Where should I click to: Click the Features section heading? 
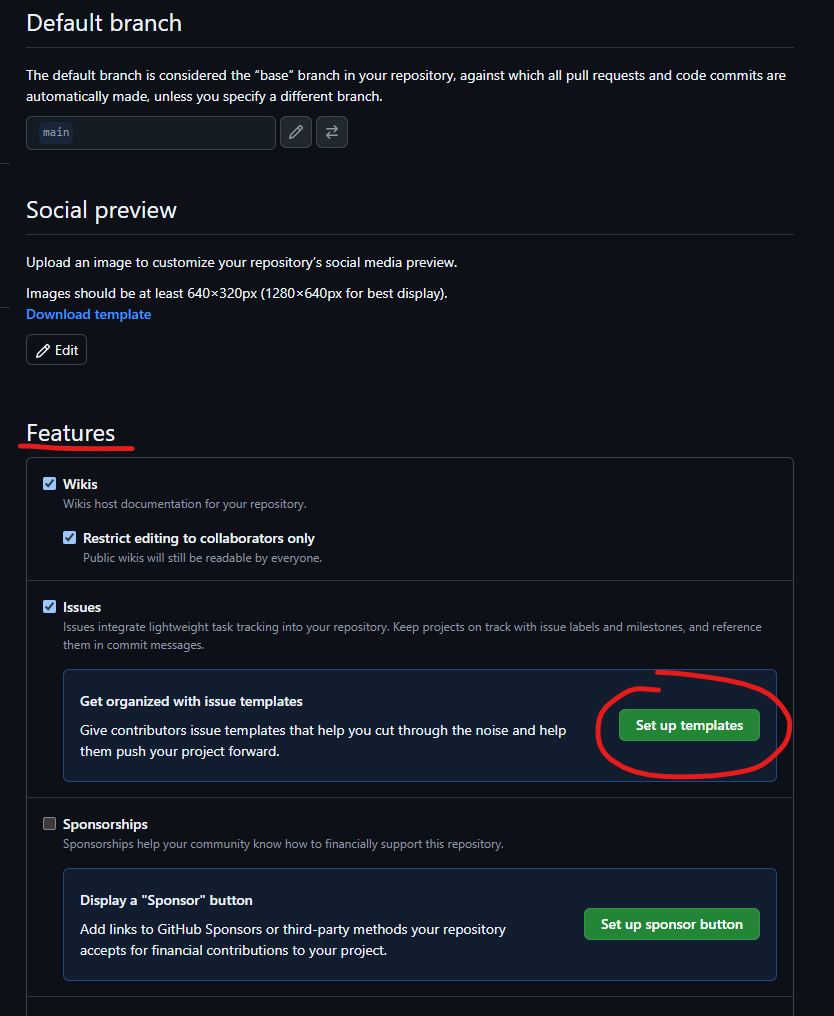tap(71, 433)
